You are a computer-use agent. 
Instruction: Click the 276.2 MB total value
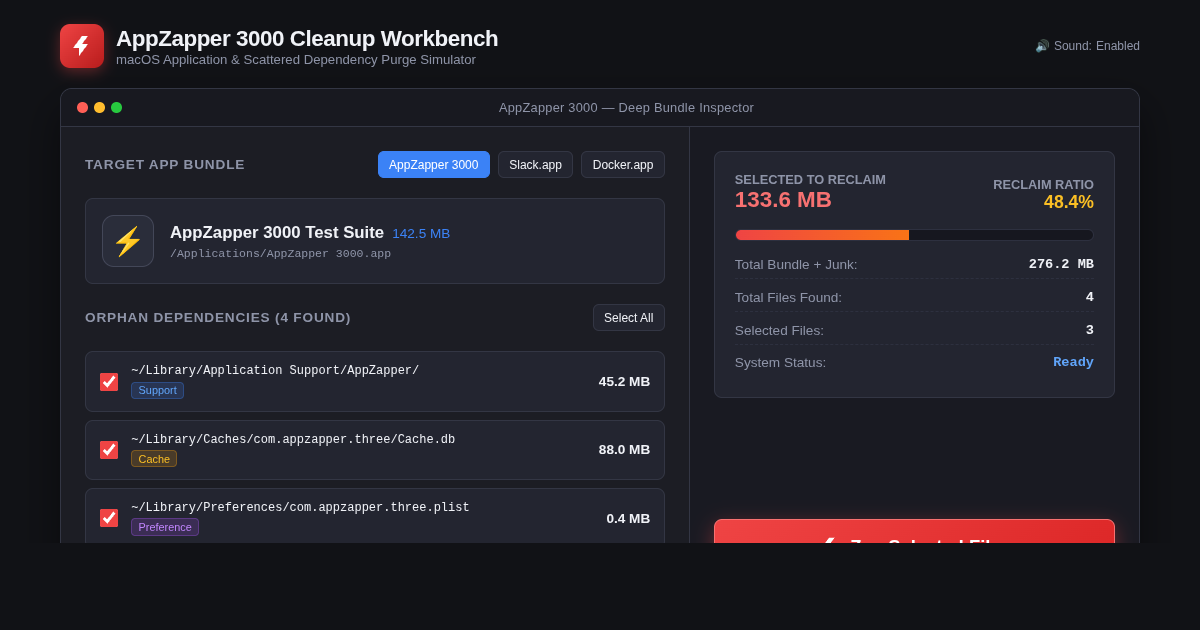pyautogui.click(x=1061, y=264)
